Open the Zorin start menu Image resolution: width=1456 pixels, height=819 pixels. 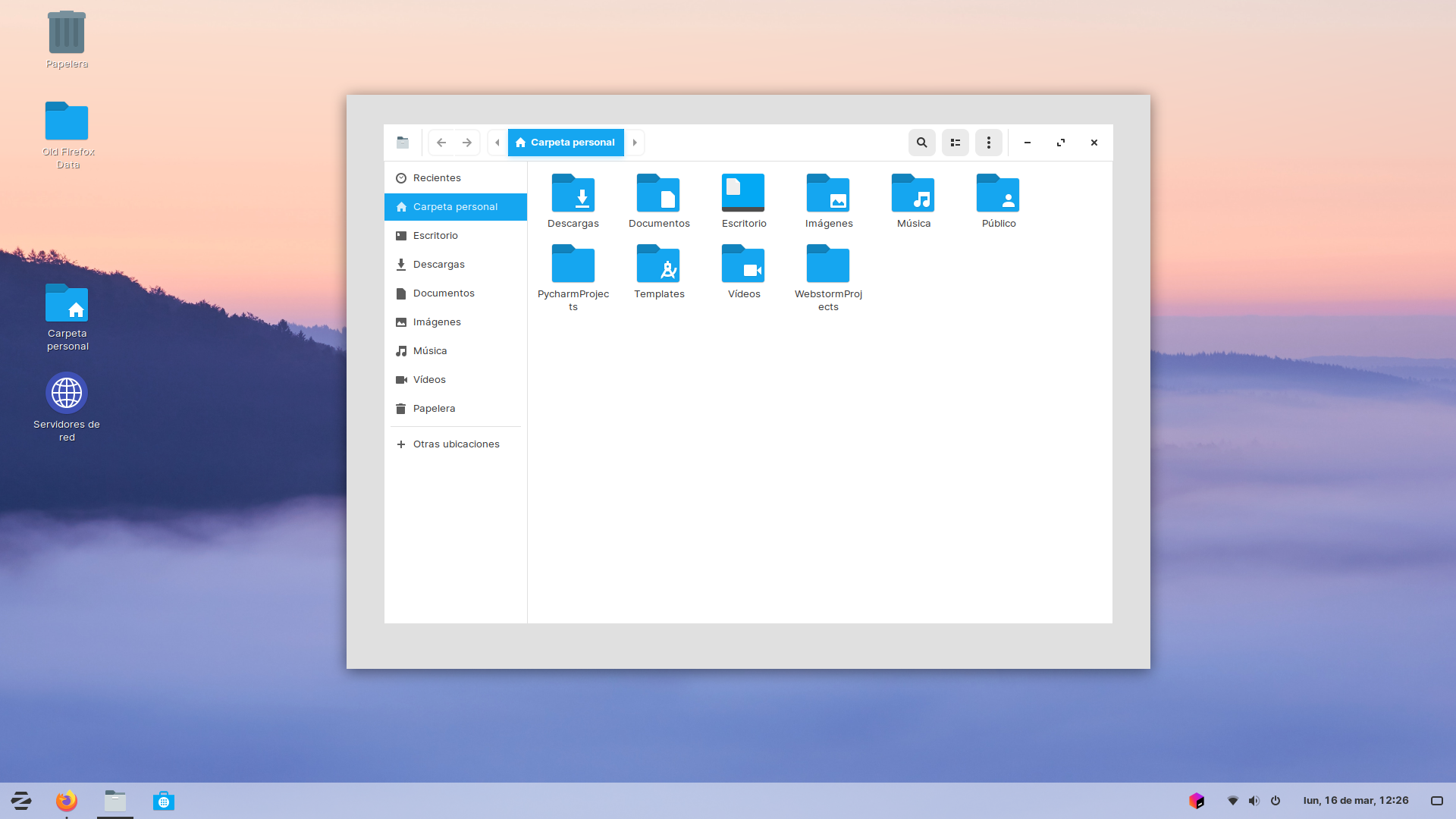click(x=21, y=801)
